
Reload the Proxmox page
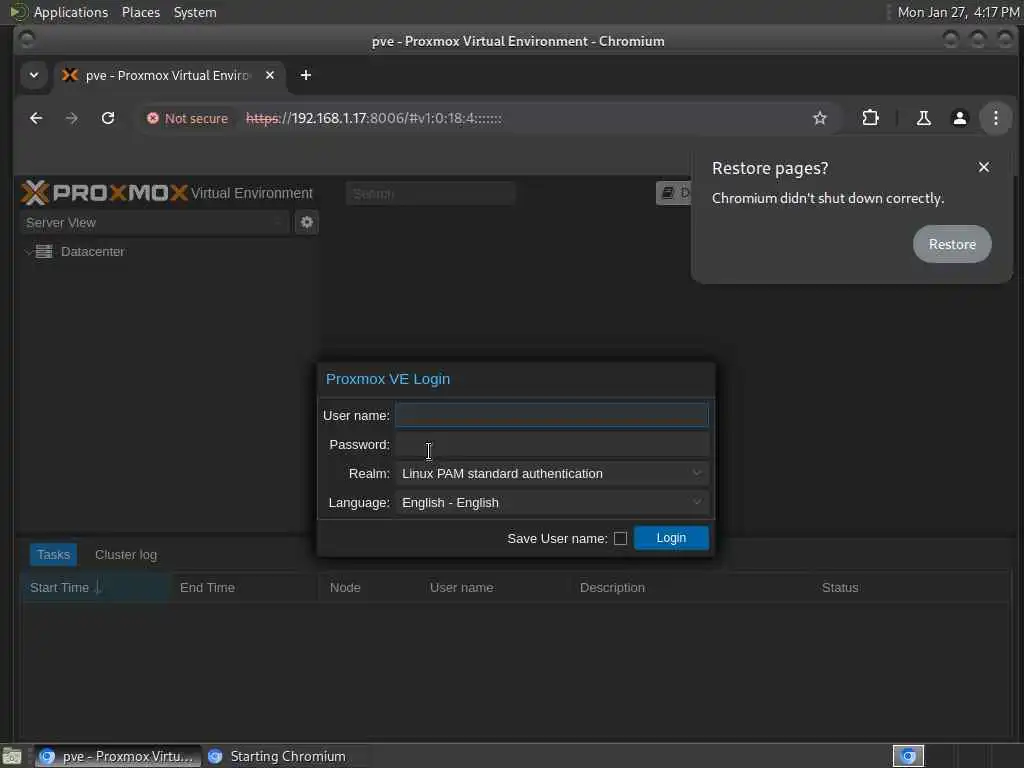click(108, 118)
